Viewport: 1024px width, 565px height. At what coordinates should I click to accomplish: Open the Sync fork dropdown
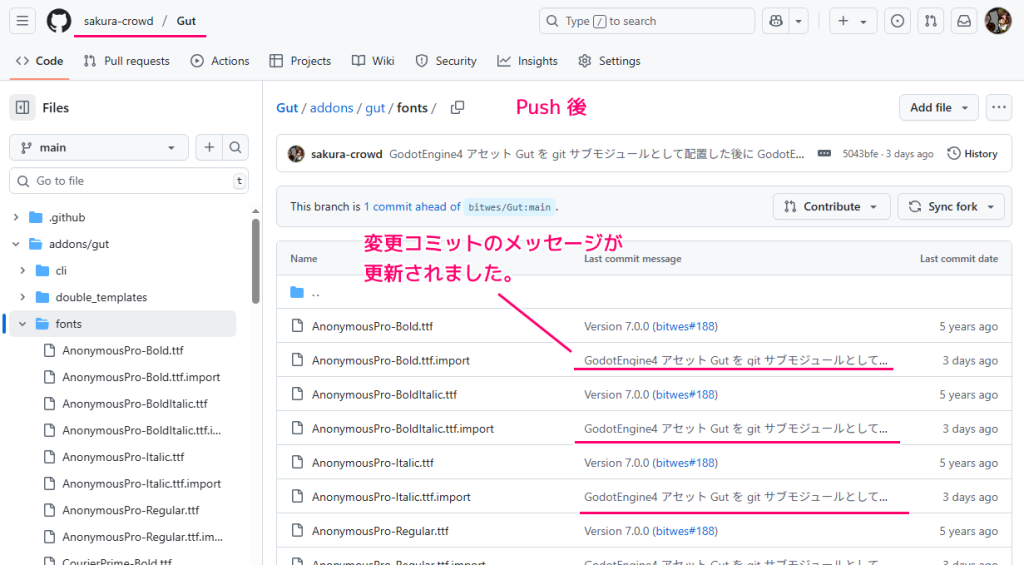click(x=951, y=206)
